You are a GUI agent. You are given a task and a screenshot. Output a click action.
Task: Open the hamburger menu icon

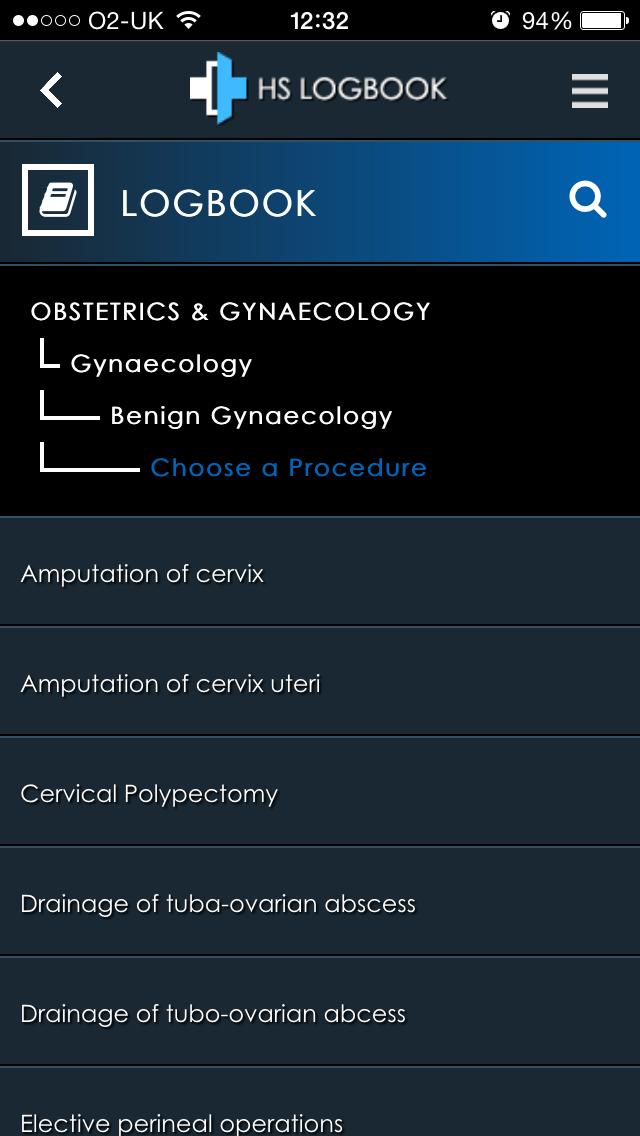pyautogui.click(x=589, y=90)
